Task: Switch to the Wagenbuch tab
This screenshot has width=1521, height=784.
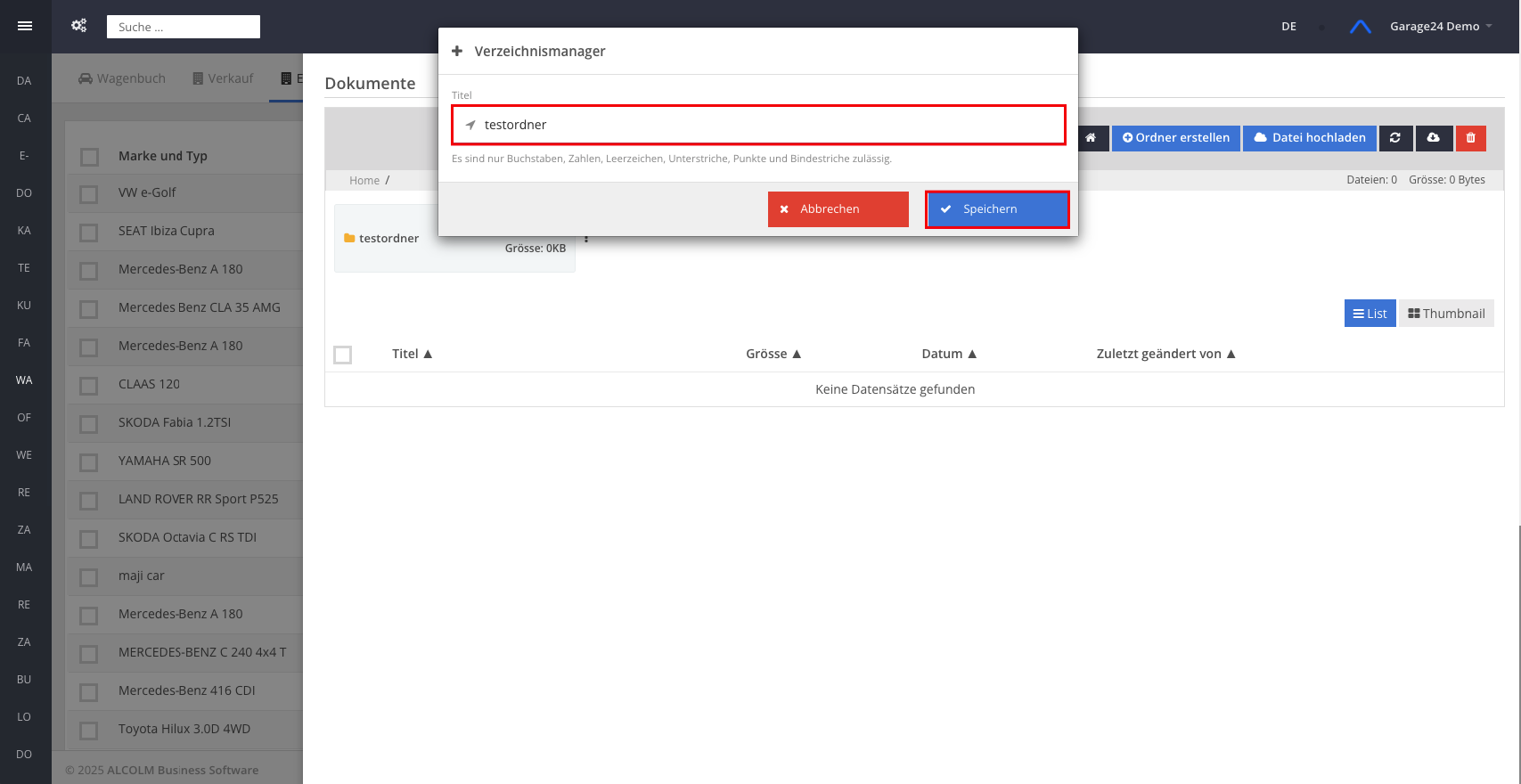Action: coord(122,78)
